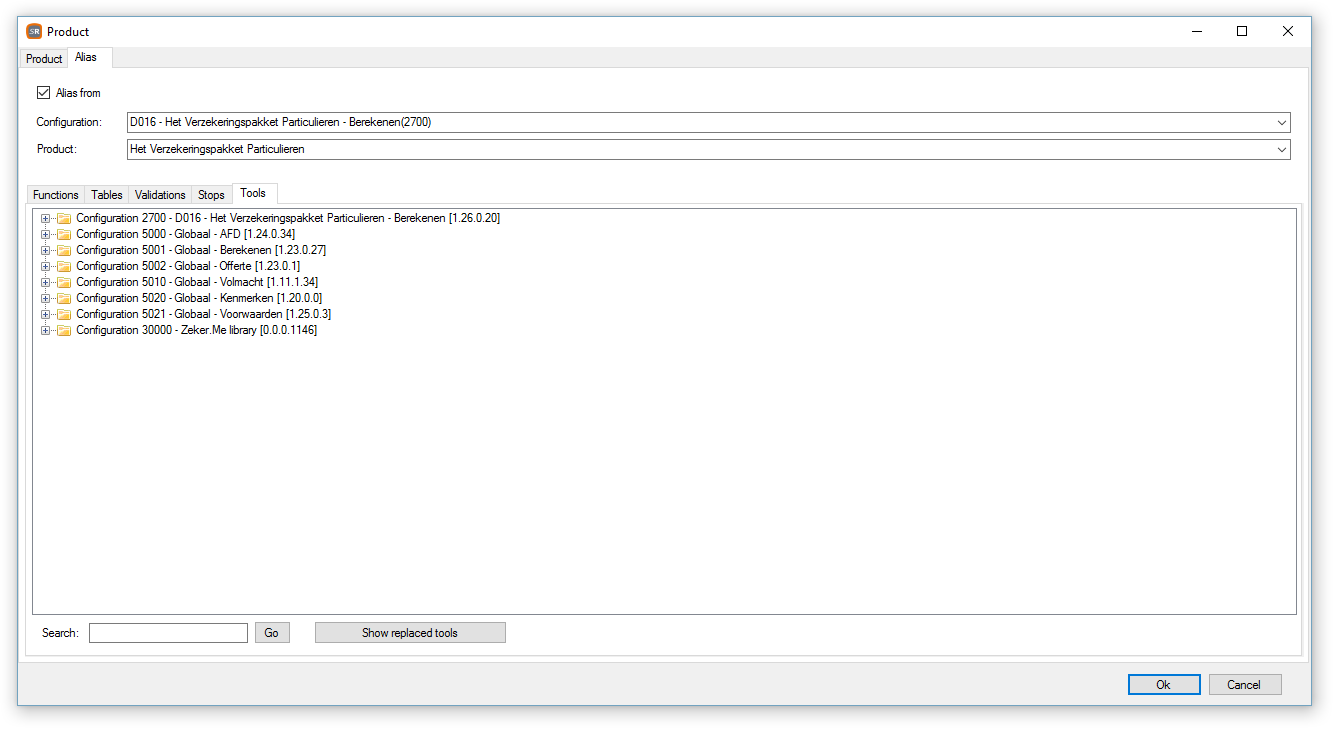
Task: Click folder icon of Configuration 5002 Offerte row
Action: 64,266
